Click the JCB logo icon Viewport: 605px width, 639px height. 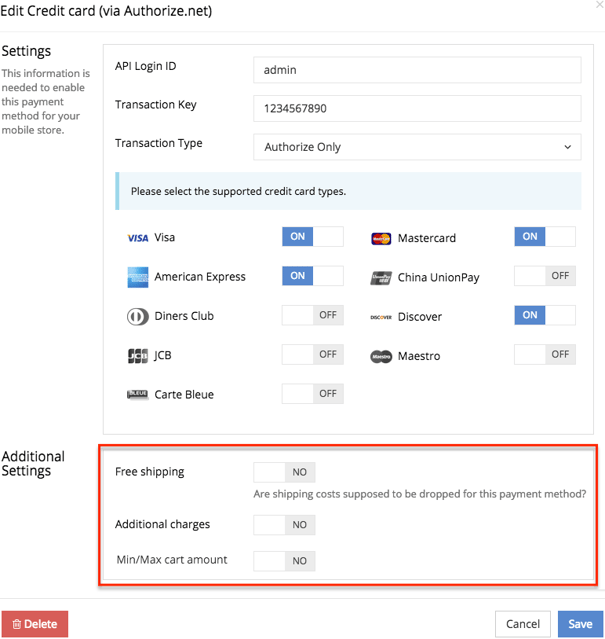coord(138,356)
